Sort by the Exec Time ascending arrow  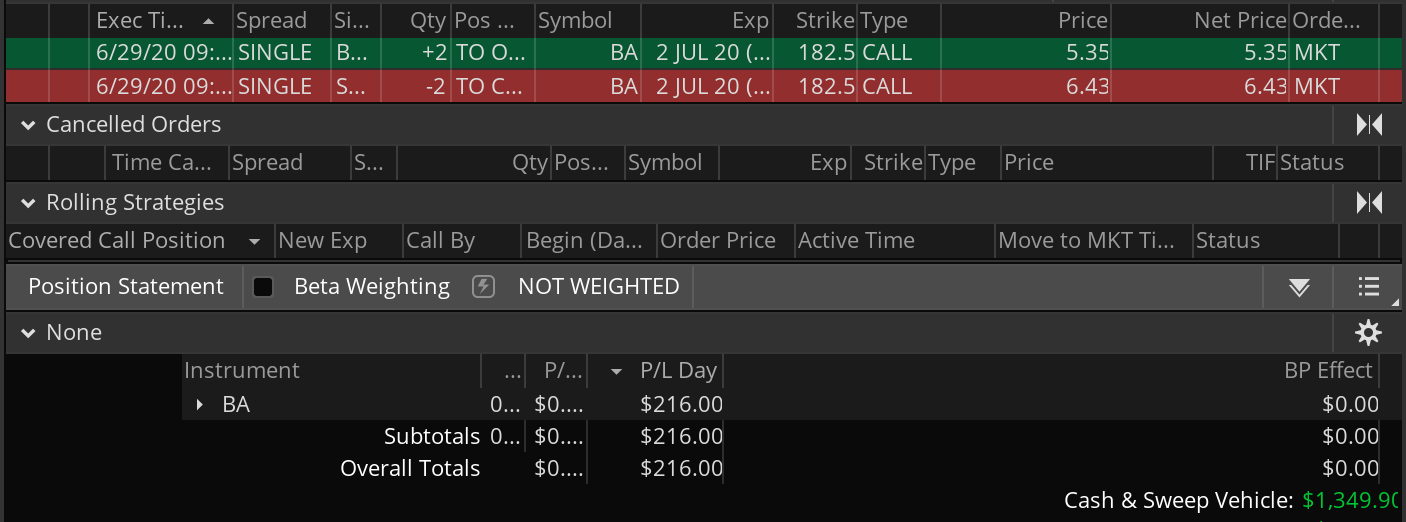[x=208, y=21]
